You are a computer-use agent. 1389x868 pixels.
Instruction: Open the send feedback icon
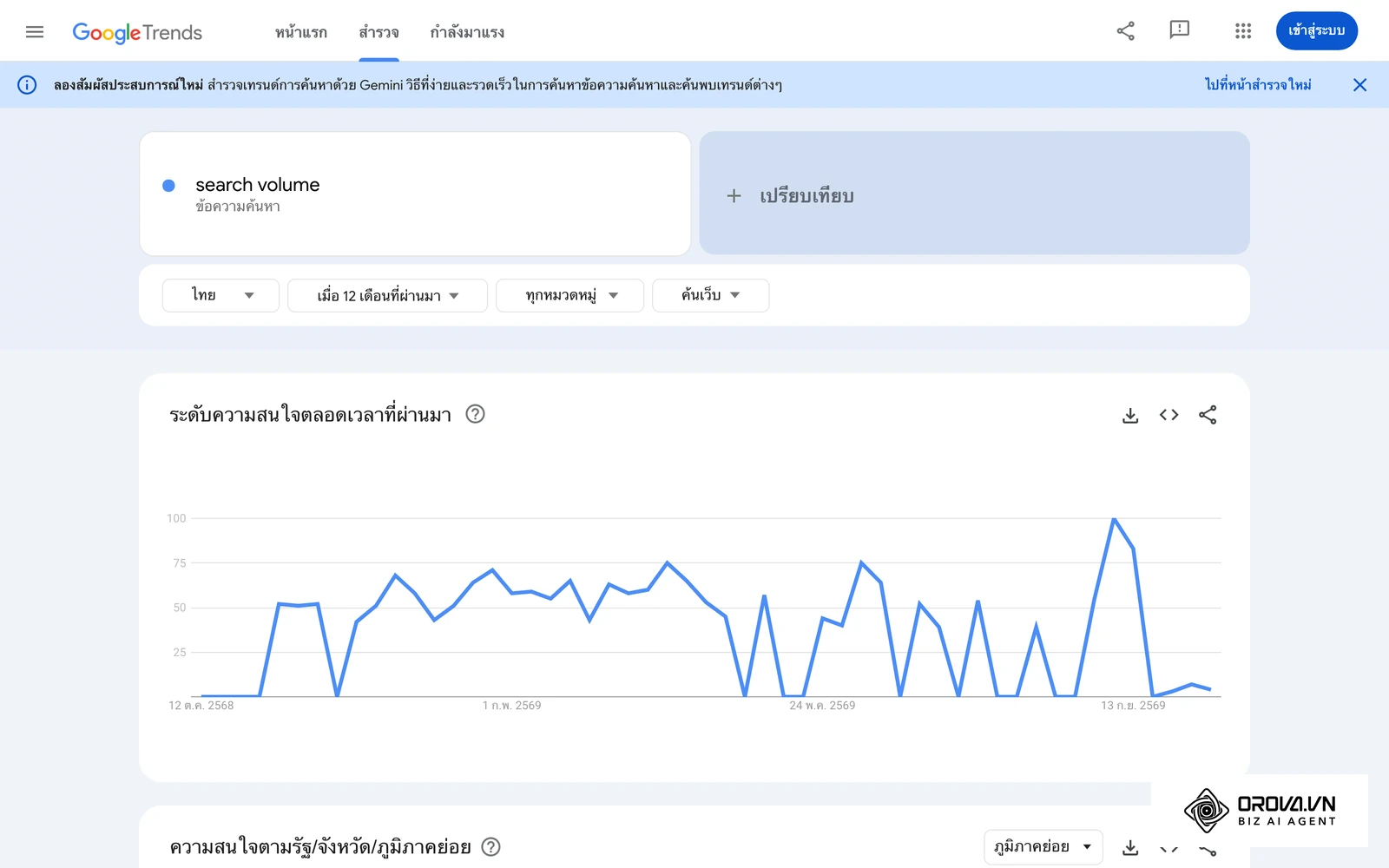[x=1179, y=30]
